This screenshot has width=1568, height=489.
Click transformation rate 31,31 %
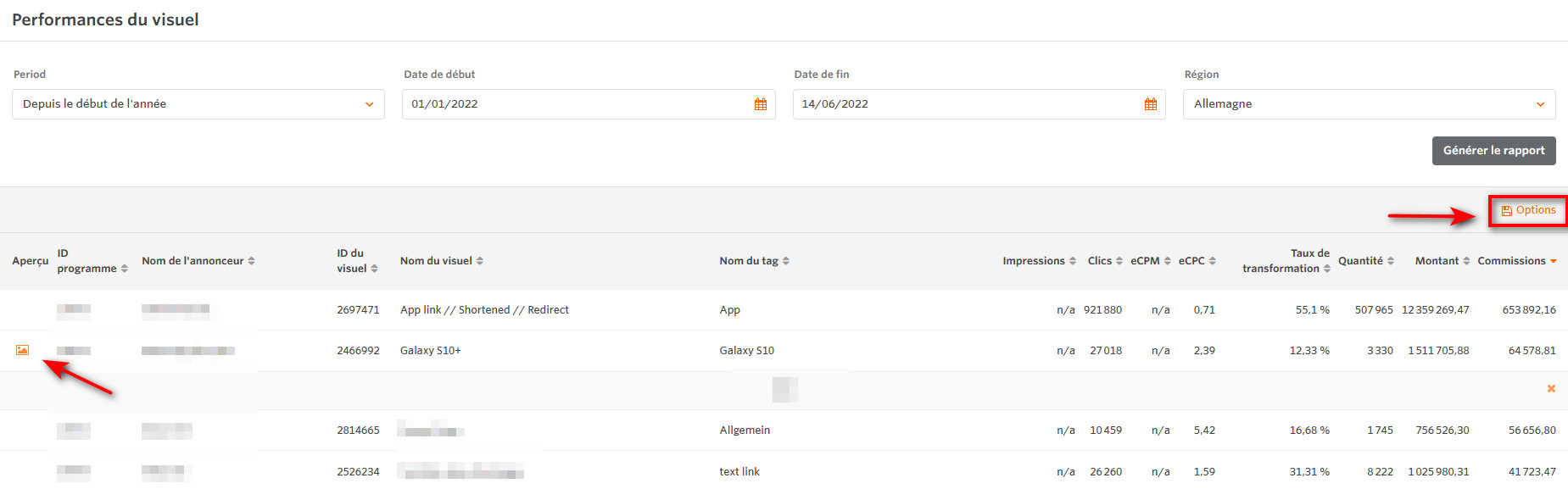click(1309, 472)
